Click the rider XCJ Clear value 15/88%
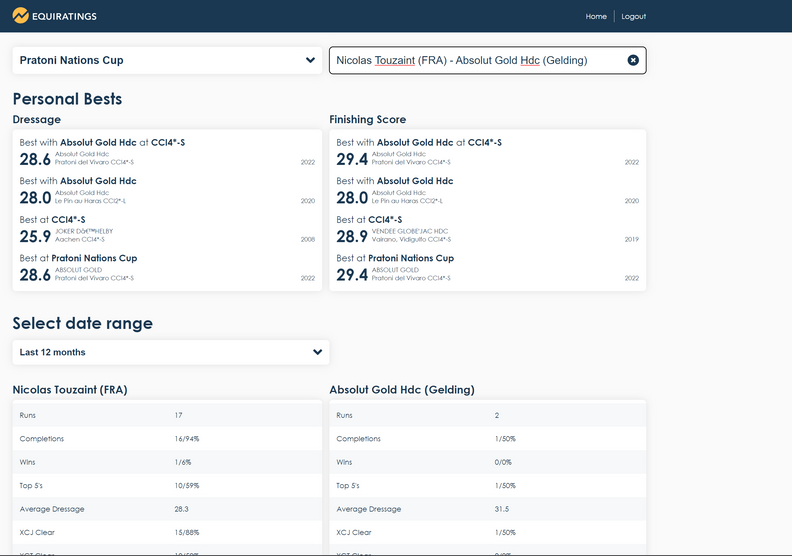Screen dimensions: 792x556 click(x=187, y=532)
